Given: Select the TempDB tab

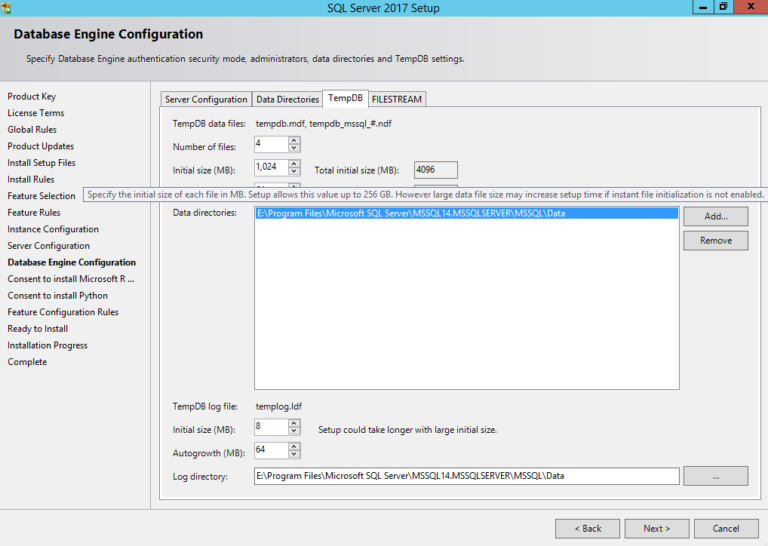Looking at the screenshot, I should 345,98.
